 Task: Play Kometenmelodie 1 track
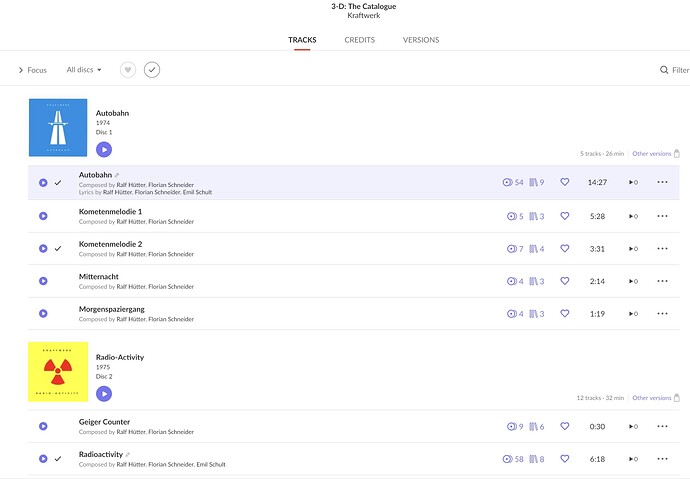click(x=43, y=216)
